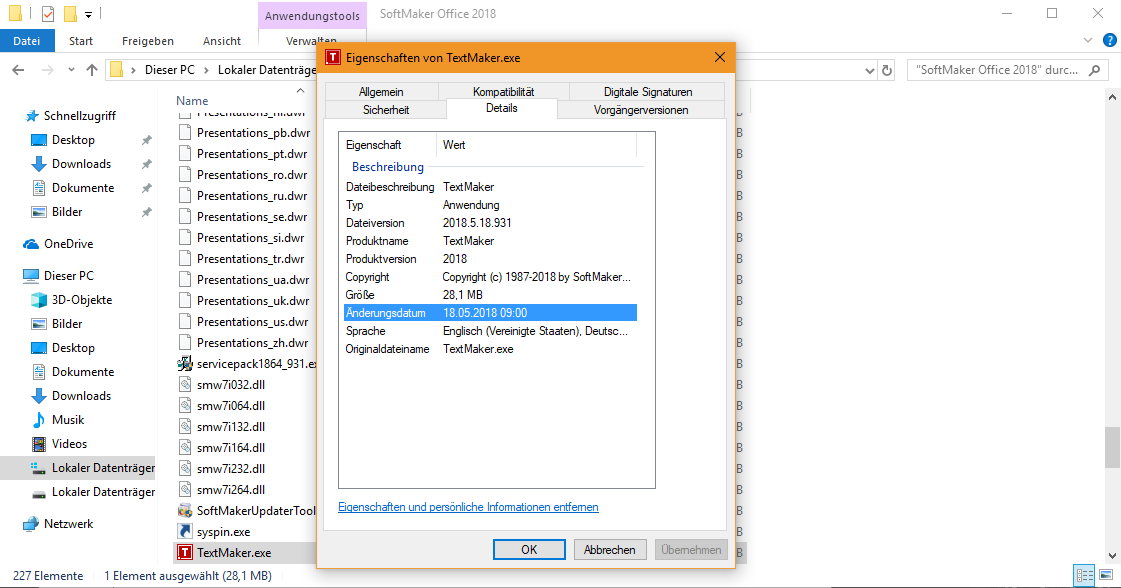This screenshot has width=1121, height=588.
Task: Select Presentations_ru.dwr file
Action: coord(252,195)
